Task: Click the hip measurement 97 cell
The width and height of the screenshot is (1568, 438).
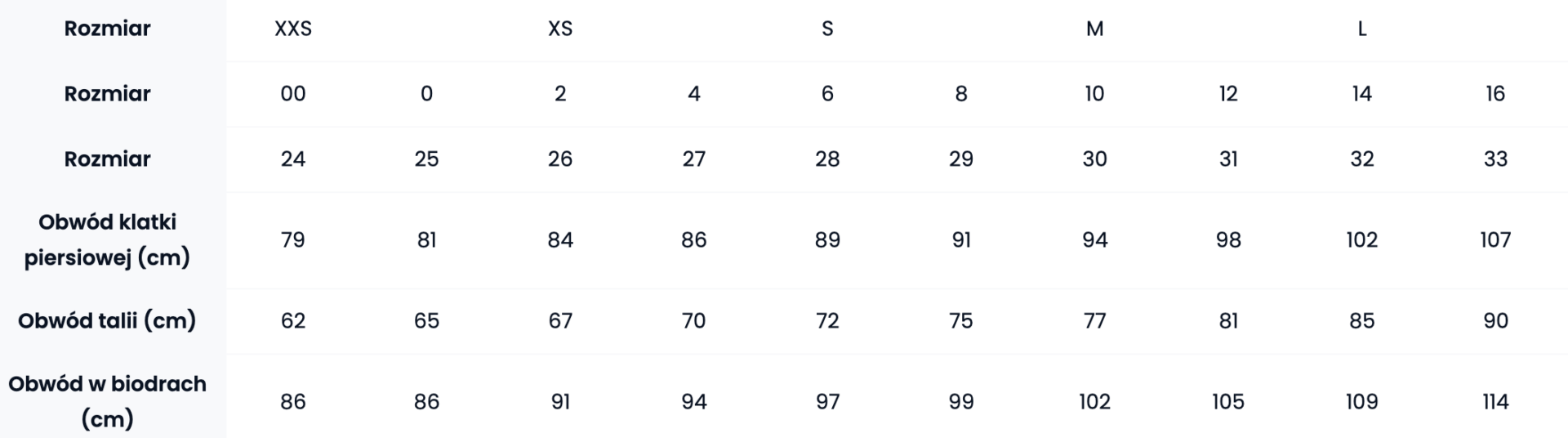Action: point(827,402)
